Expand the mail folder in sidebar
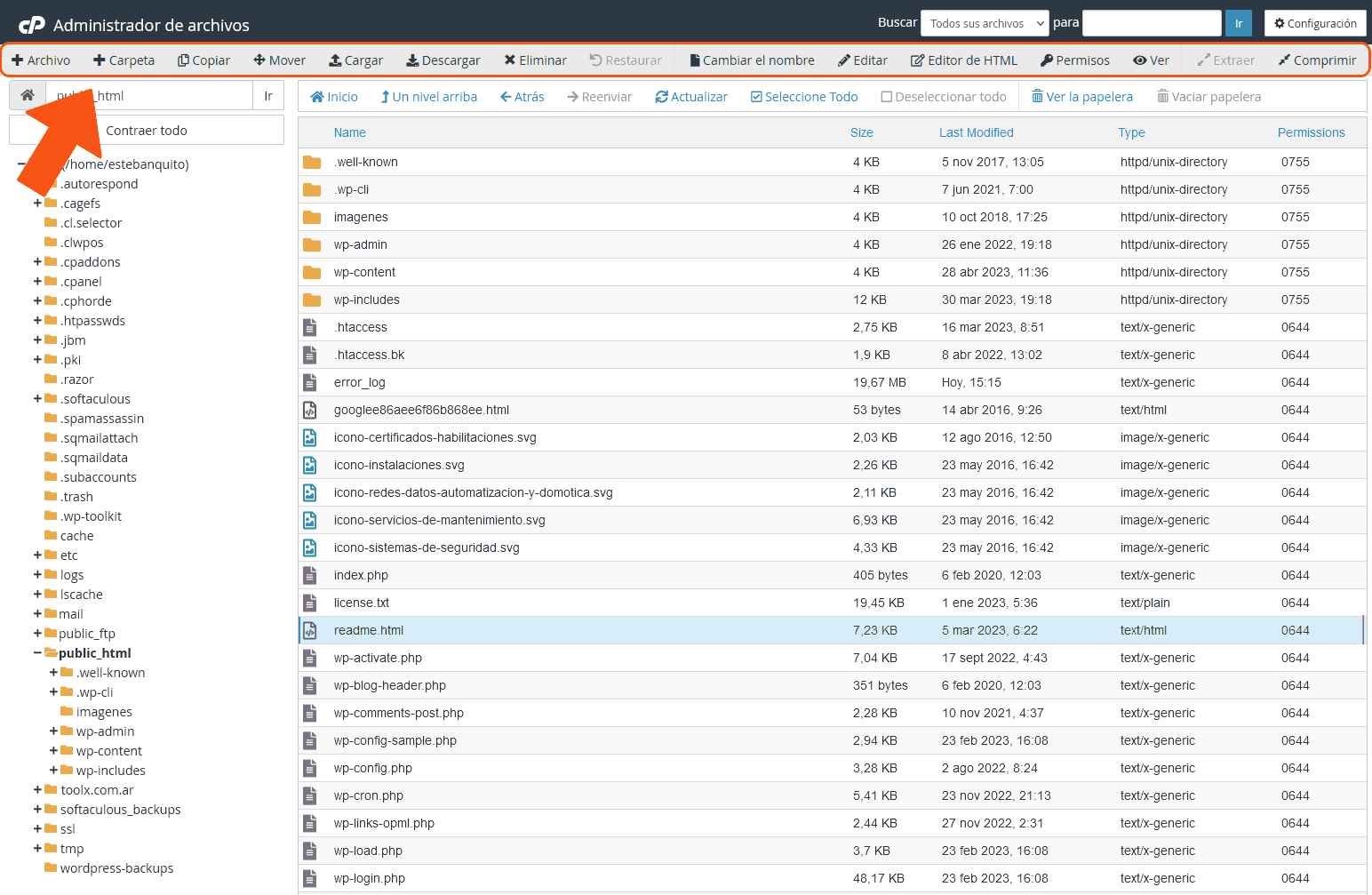Image resolution: width=1372 pixels, height=895 pixels. point(37,614)
